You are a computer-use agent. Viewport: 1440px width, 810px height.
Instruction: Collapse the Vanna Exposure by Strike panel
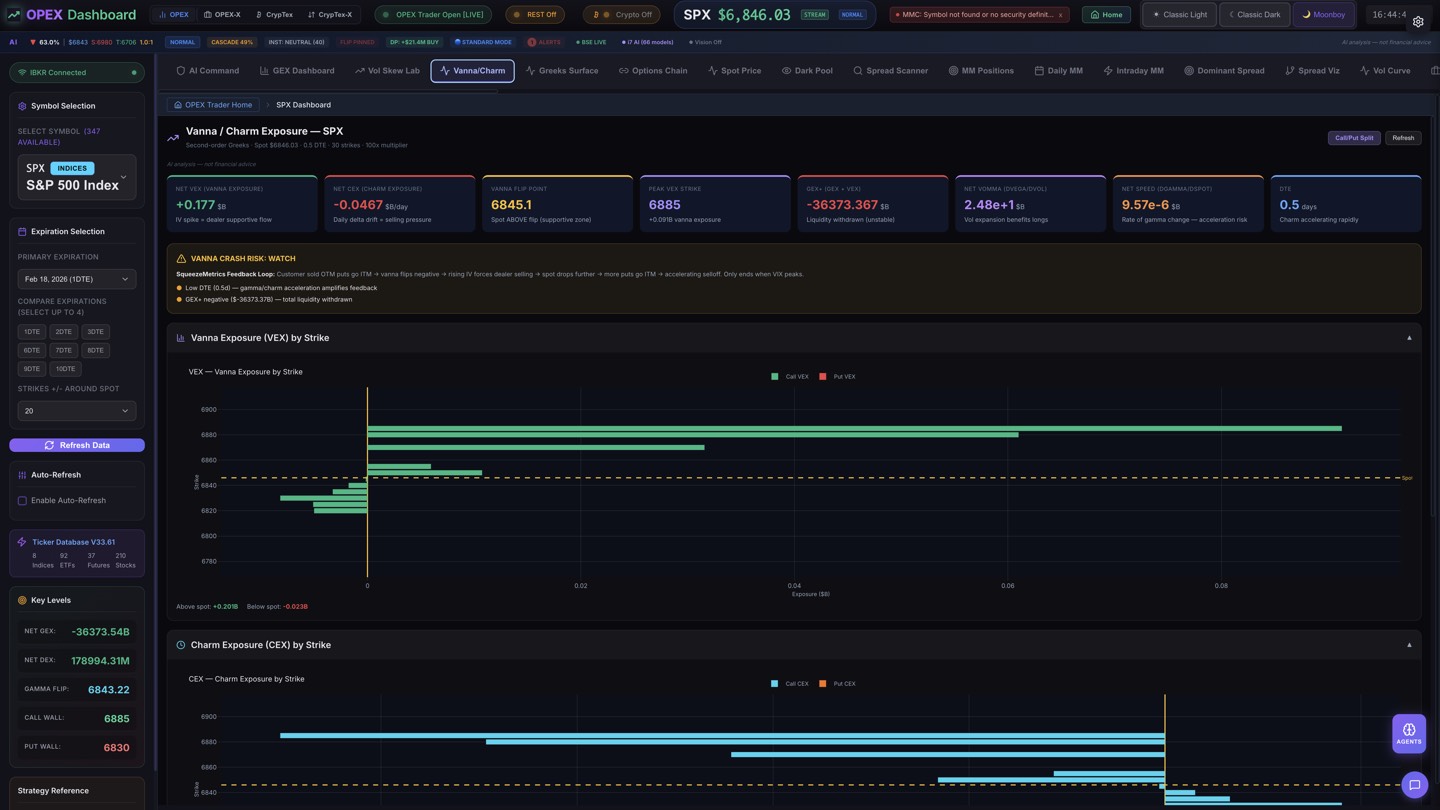pyautogui.click(x=1409, y=338)
